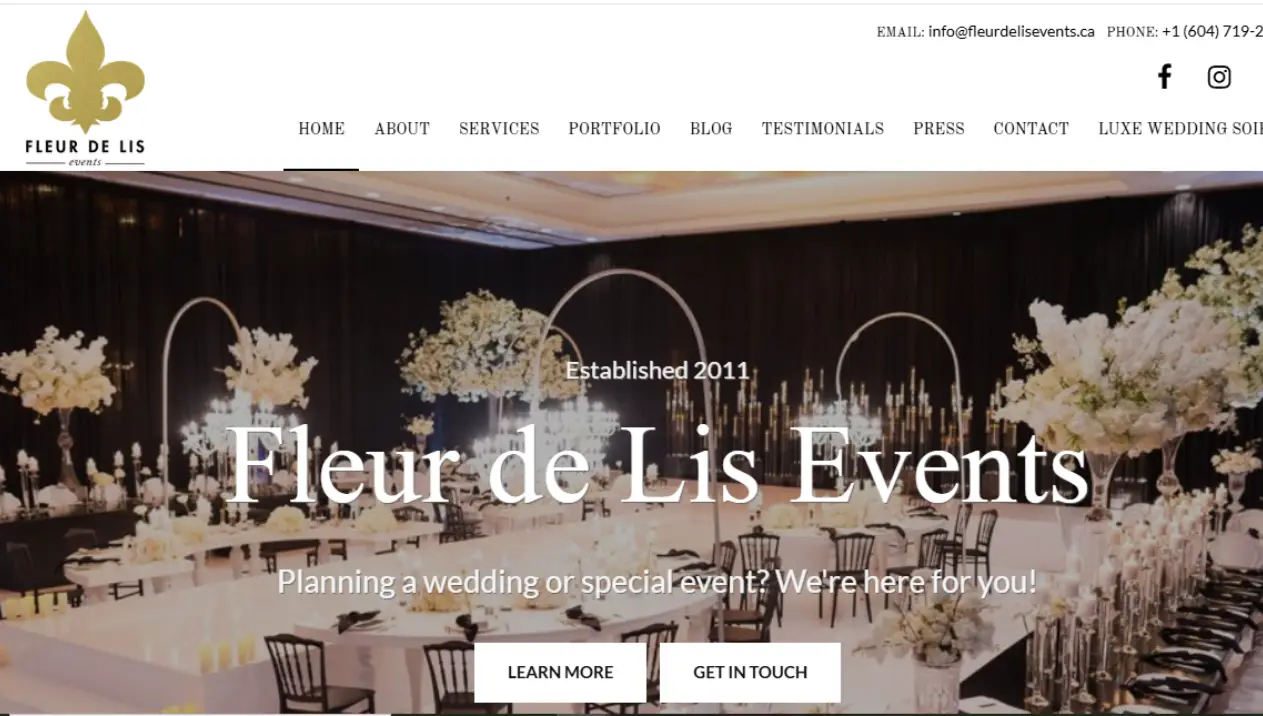The image size is (1263, 716).
Task: Open the About page
Action: click(402, 128)
